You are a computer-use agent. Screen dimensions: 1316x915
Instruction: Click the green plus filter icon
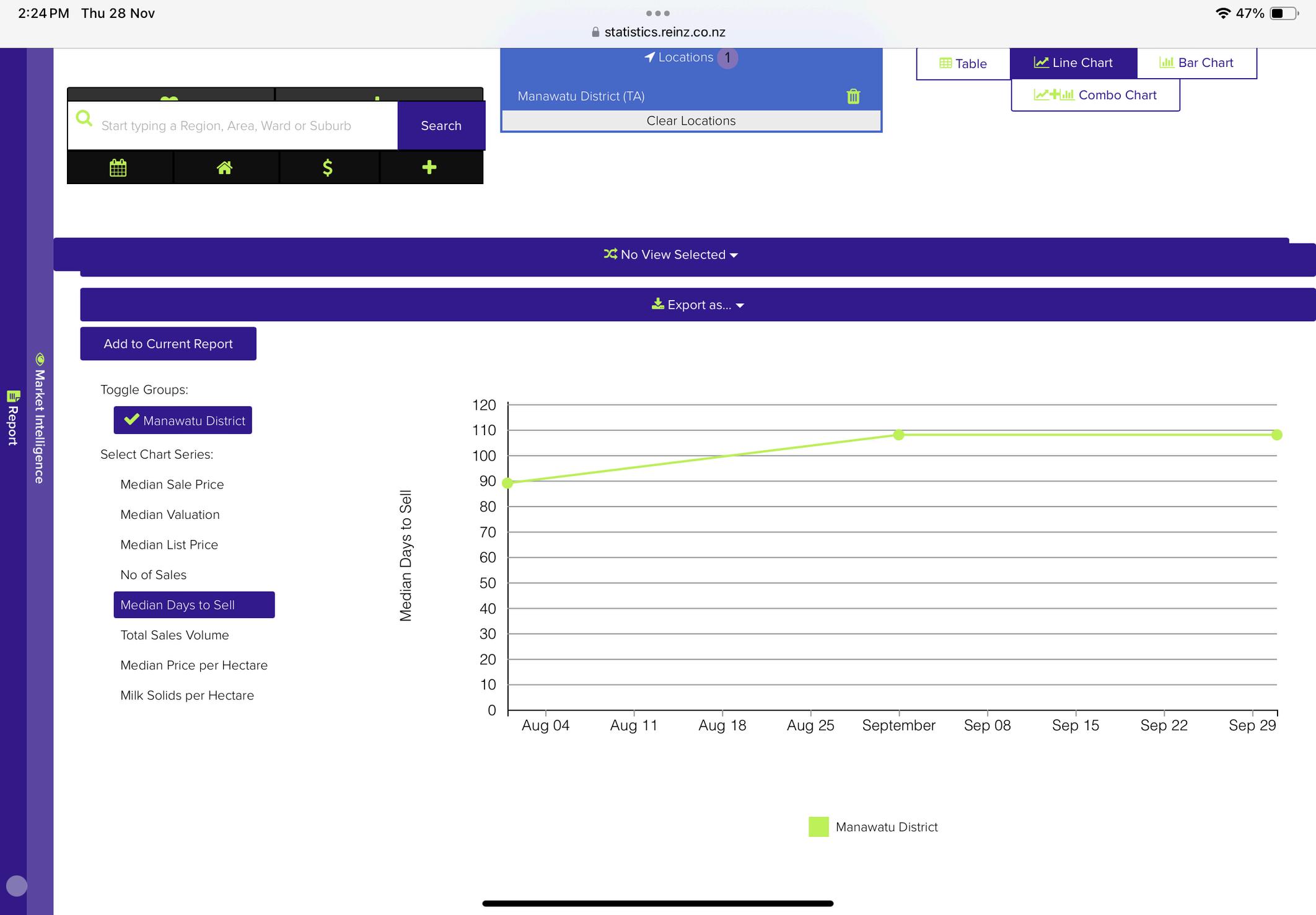(x=429, y=167)
